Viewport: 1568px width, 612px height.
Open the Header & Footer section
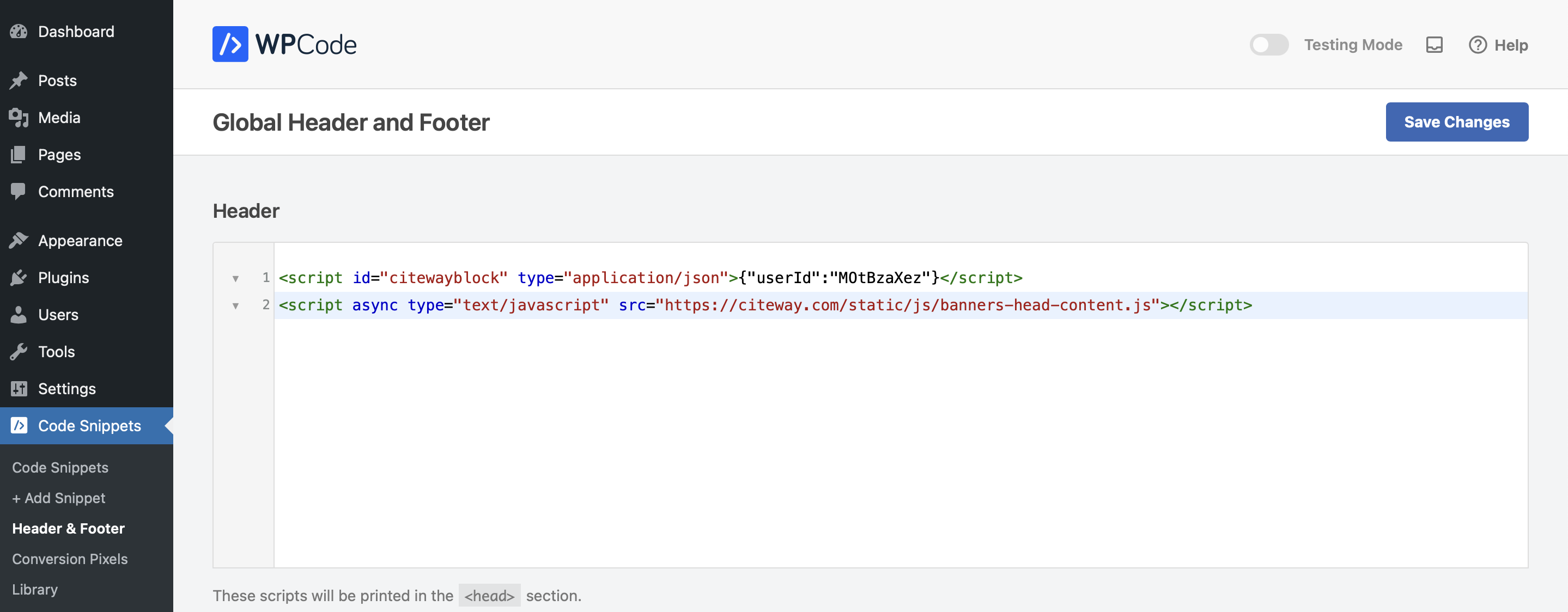[x=67, y=527]
